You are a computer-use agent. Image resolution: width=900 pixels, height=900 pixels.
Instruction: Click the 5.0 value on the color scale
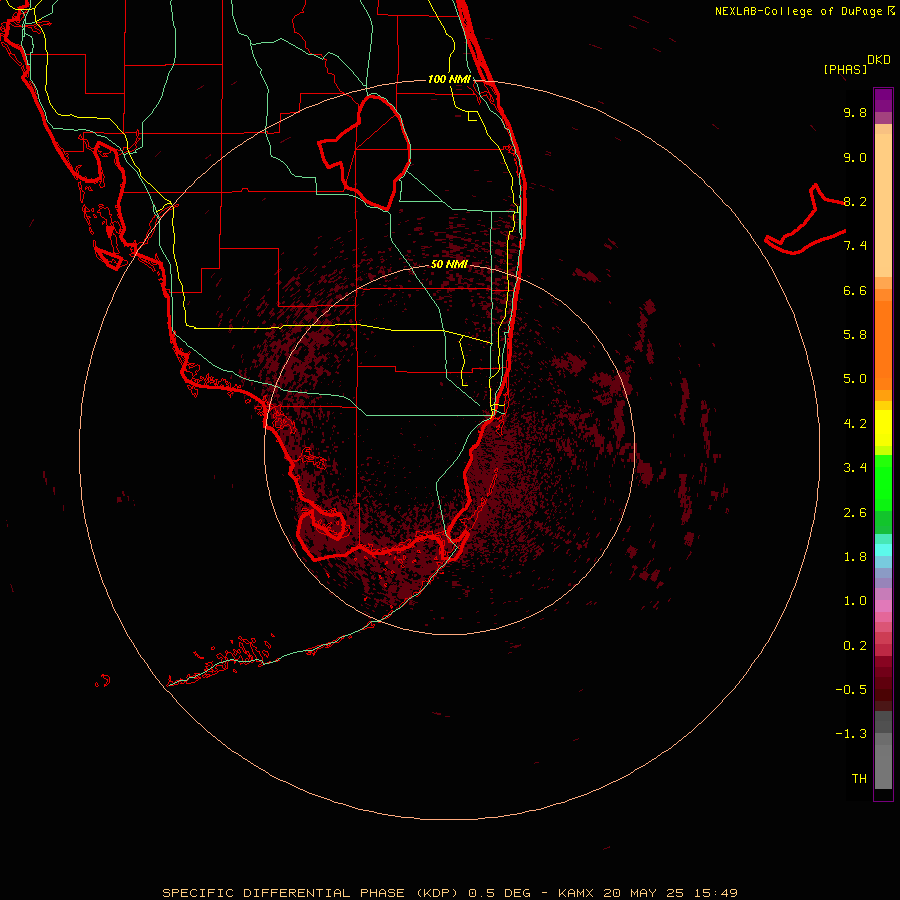click(x=855, y=379)
